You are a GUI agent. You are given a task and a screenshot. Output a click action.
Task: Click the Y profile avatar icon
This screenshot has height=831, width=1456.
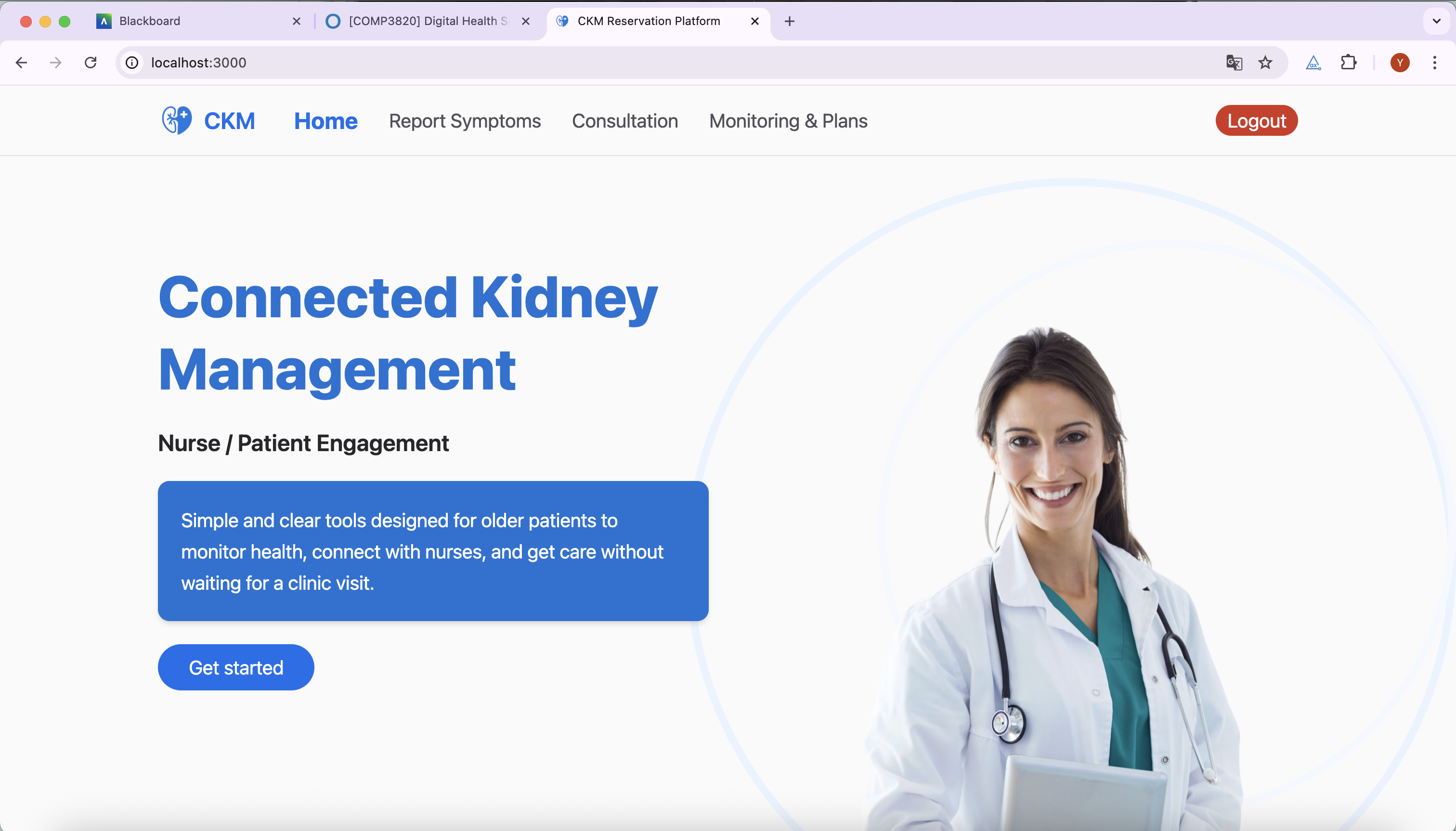tap(1400, 62)
